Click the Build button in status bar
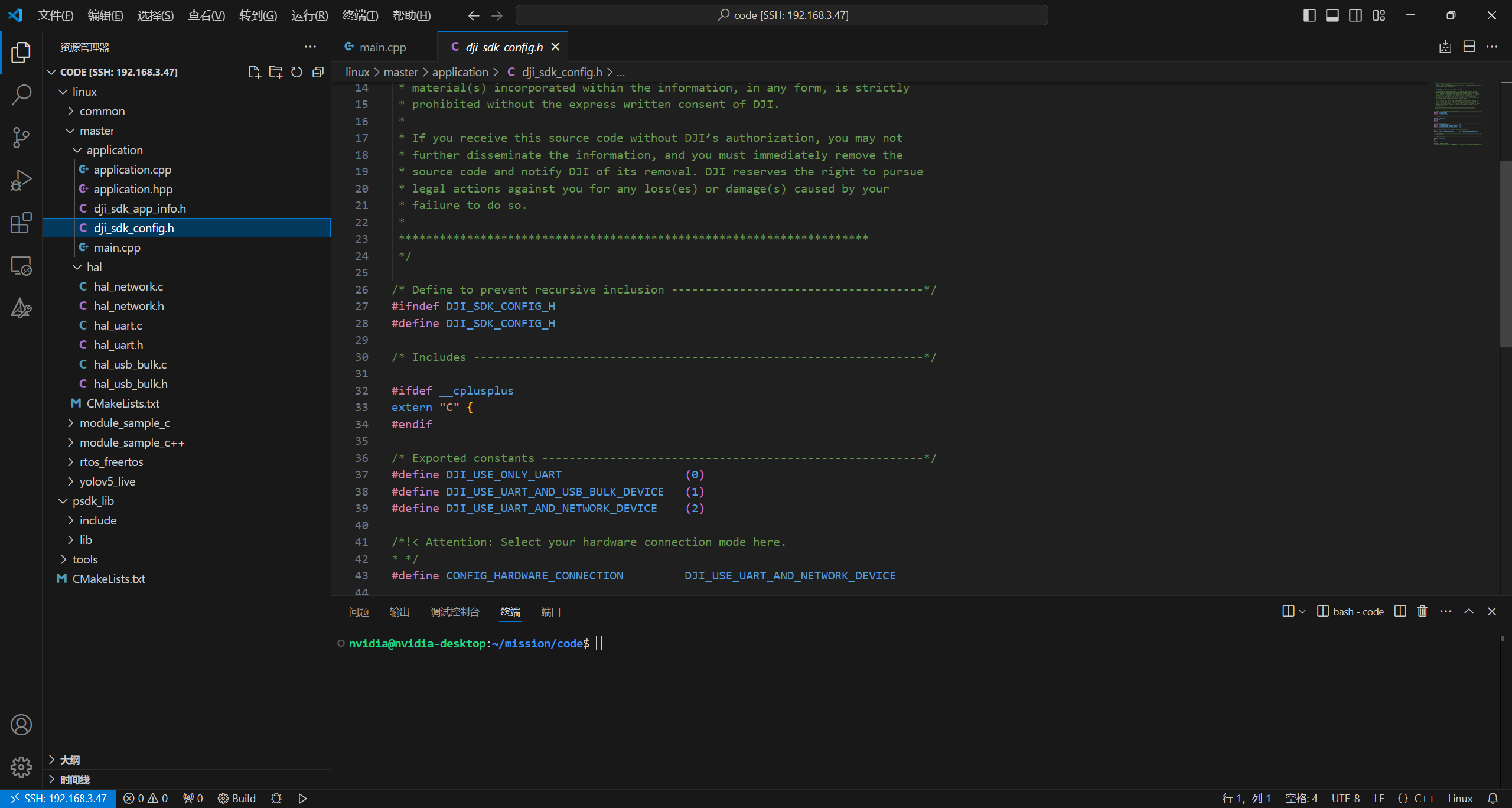Screen dimensions: 1512x808 (237, 799)
